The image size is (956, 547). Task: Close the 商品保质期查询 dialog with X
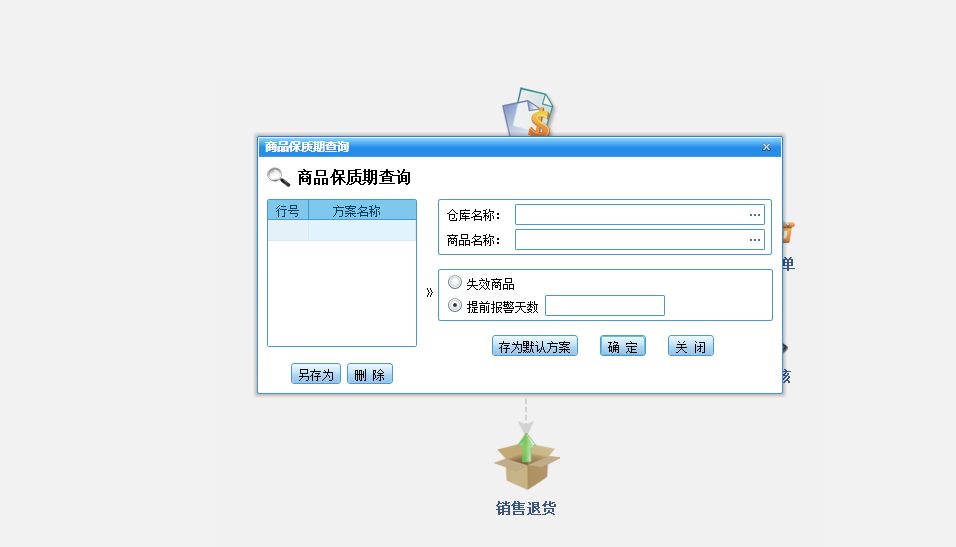pos(766,147)
